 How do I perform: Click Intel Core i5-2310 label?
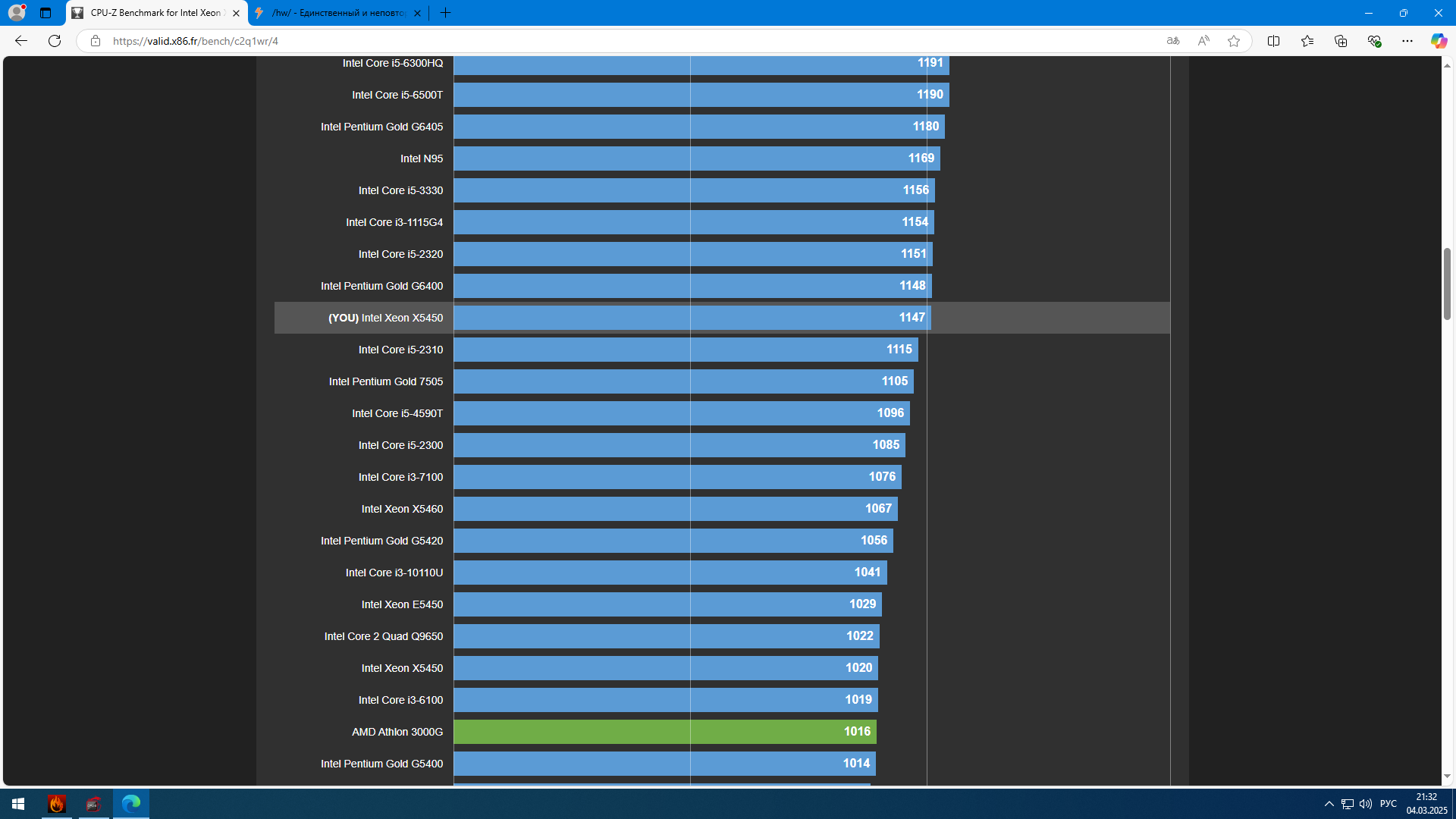tap(400, 350)
